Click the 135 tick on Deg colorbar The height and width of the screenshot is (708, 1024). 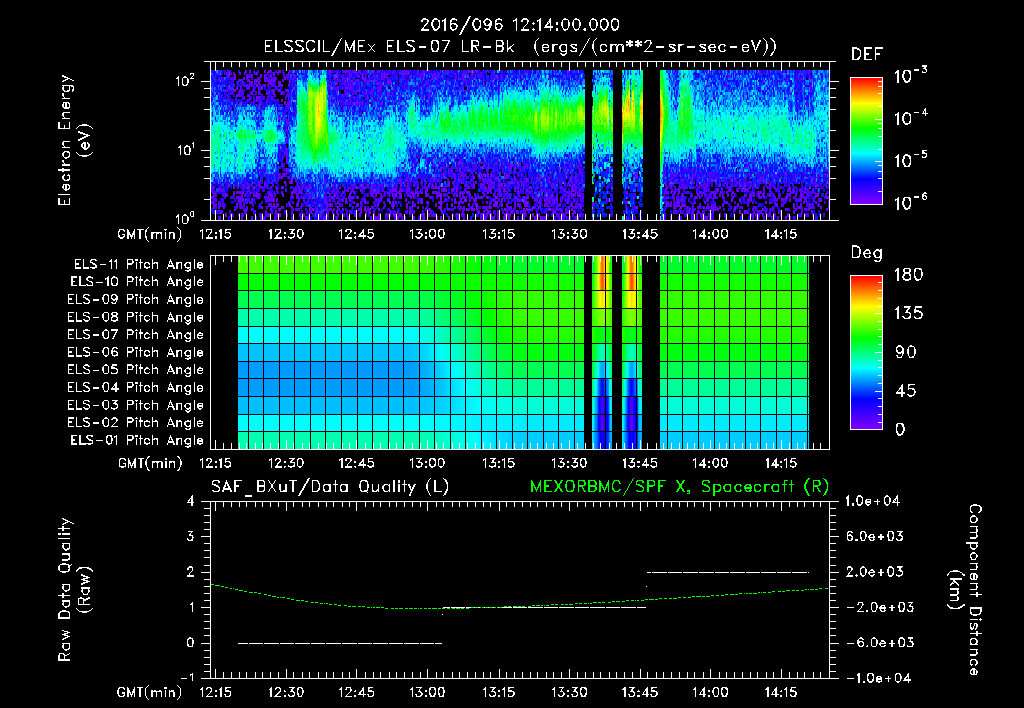coord(908,314)
